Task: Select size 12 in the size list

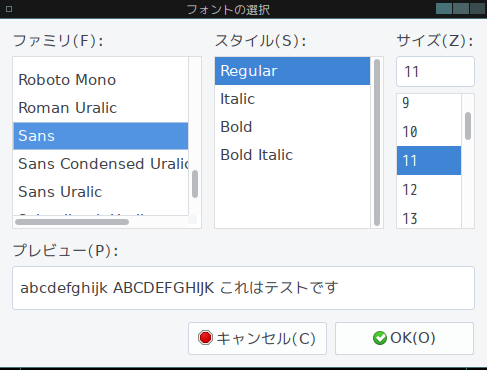Action: click(429, 190)
